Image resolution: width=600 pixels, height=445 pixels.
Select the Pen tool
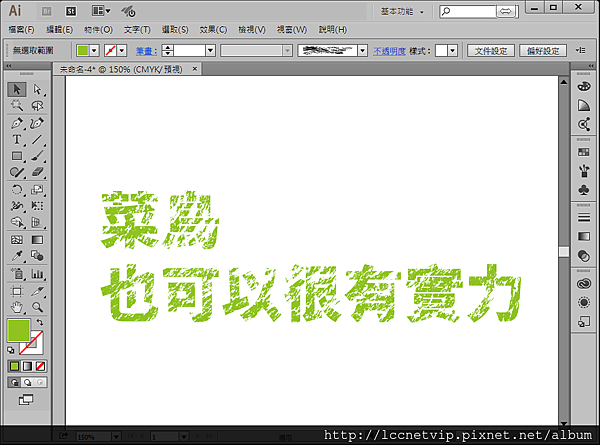point(17,123)
